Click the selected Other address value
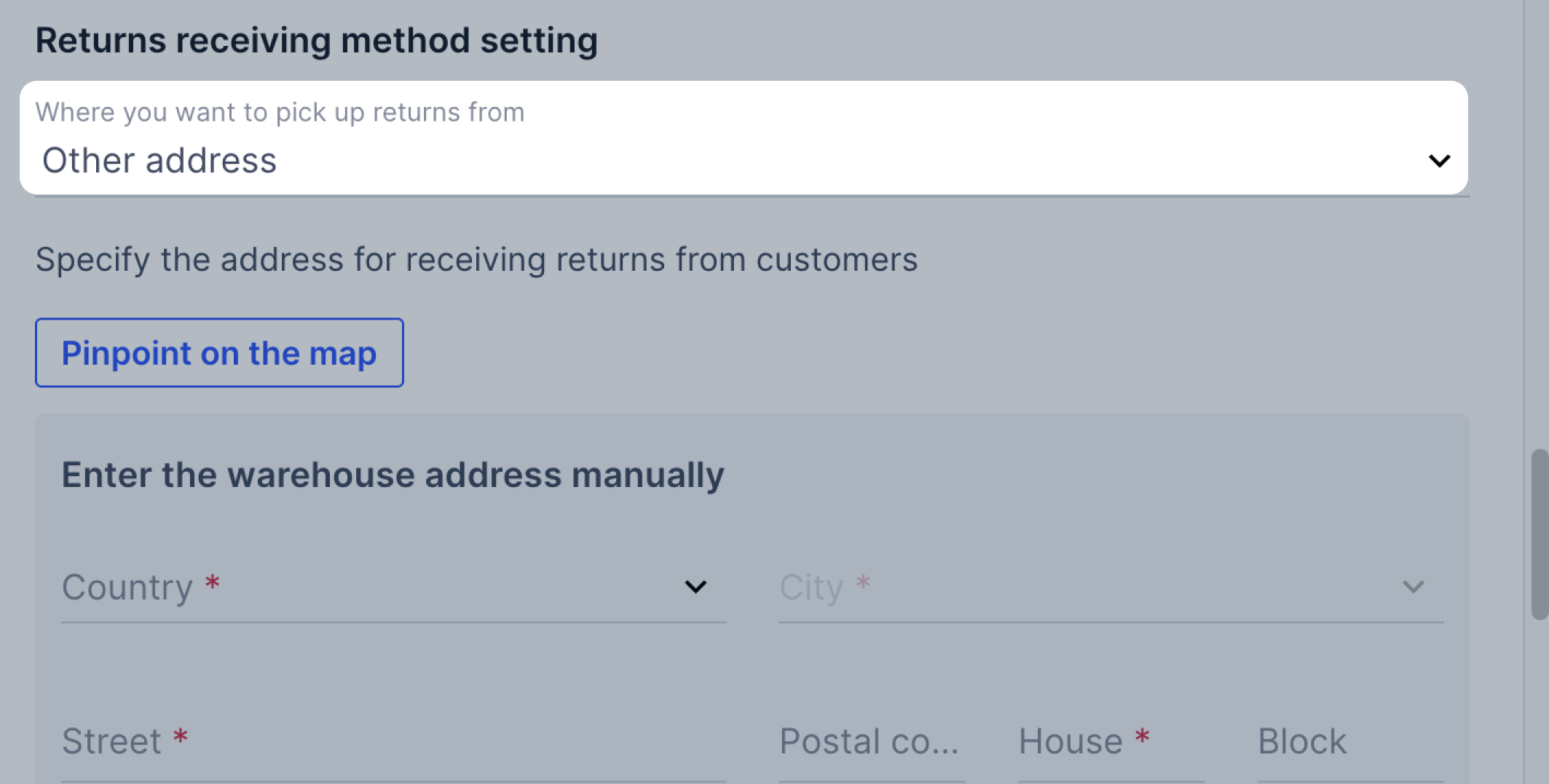The width and height of the screenshot is (1549, 784). (x=159, y=160)
